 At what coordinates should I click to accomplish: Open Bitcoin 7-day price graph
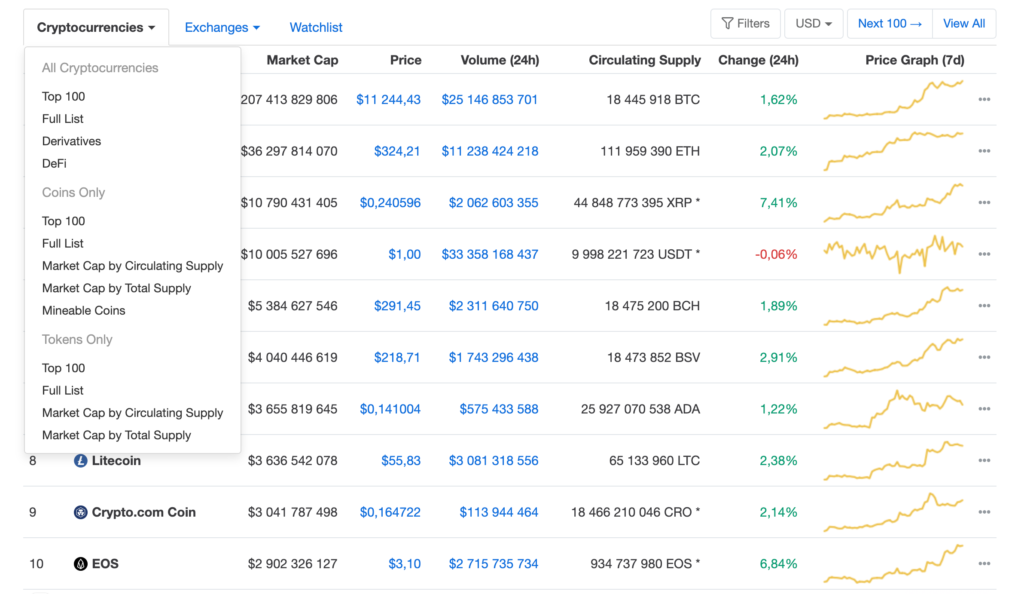point(893,100)
